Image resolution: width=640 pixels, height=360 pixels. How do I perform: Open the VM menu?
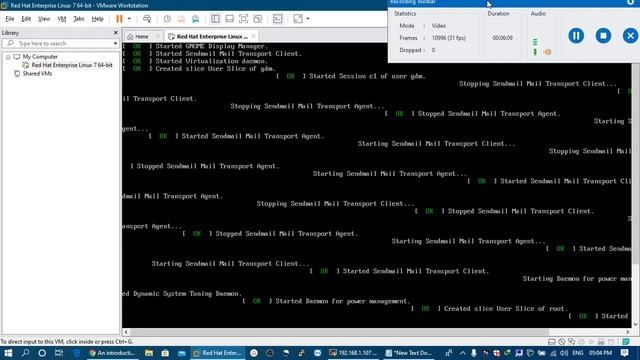click(62, 19)
